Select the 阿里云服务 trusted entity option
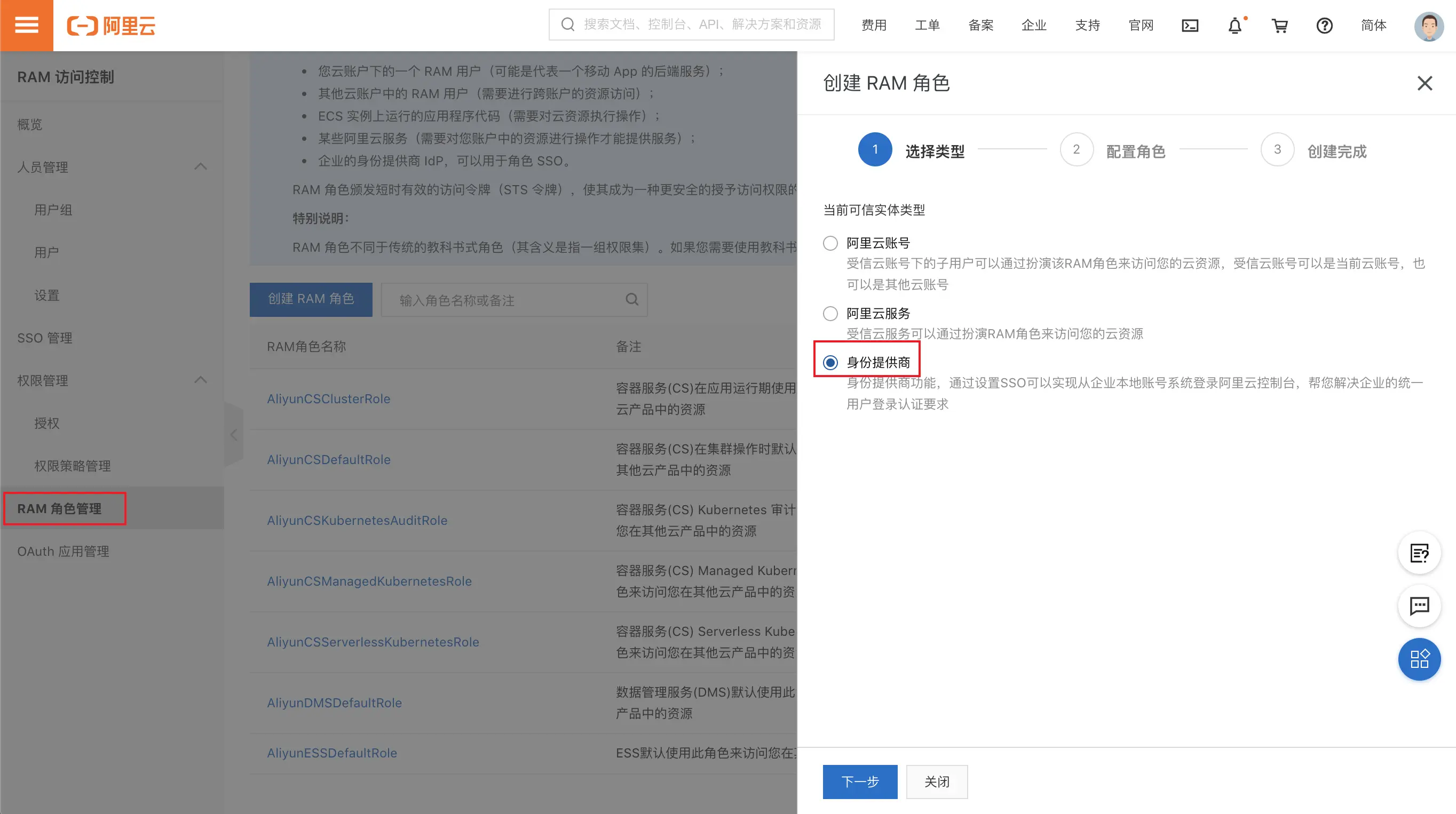This screenshot has height=814, width=1456. pos(830,314)
